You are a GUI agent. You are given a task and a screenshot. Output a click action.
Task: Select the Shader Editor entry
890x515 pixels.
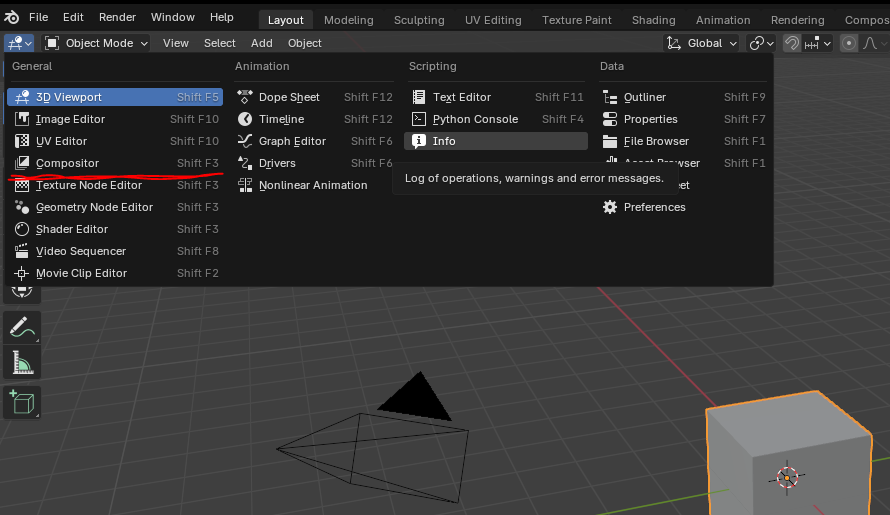coord(115,229)
